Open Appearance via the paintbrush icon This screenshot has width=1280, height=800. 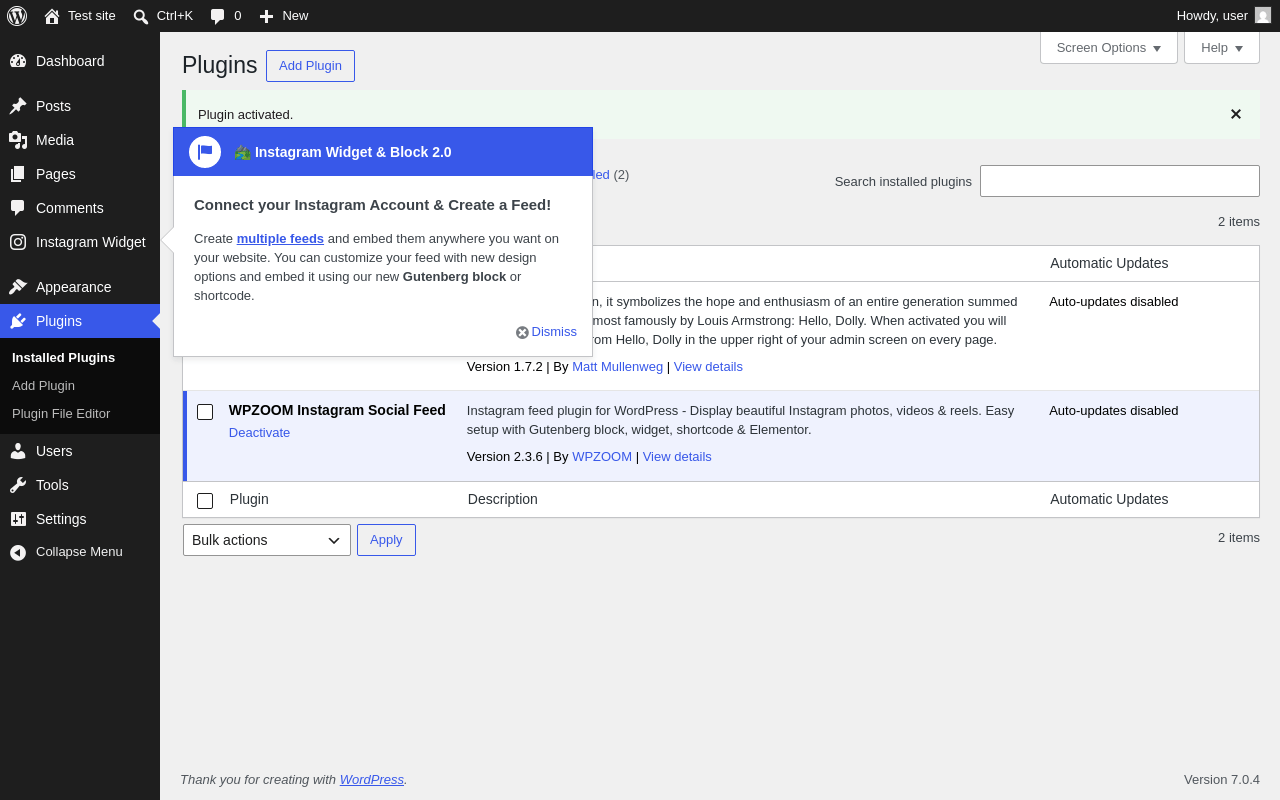coord(18,287)
